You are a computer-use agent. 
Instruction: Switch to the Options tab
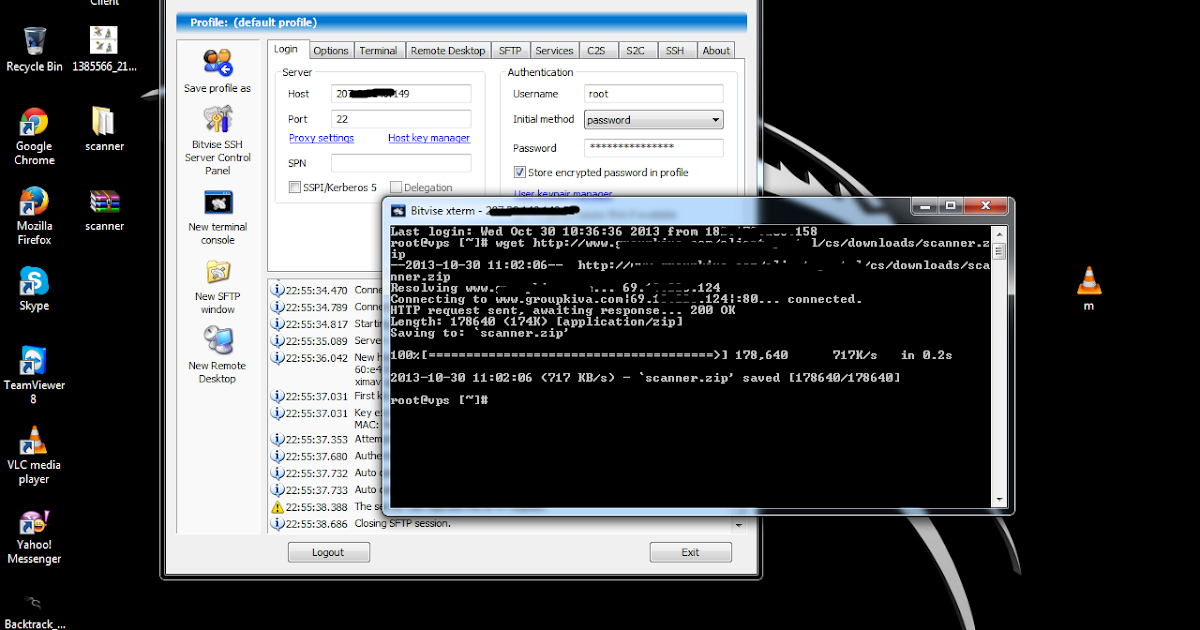[x=330, y=50]
